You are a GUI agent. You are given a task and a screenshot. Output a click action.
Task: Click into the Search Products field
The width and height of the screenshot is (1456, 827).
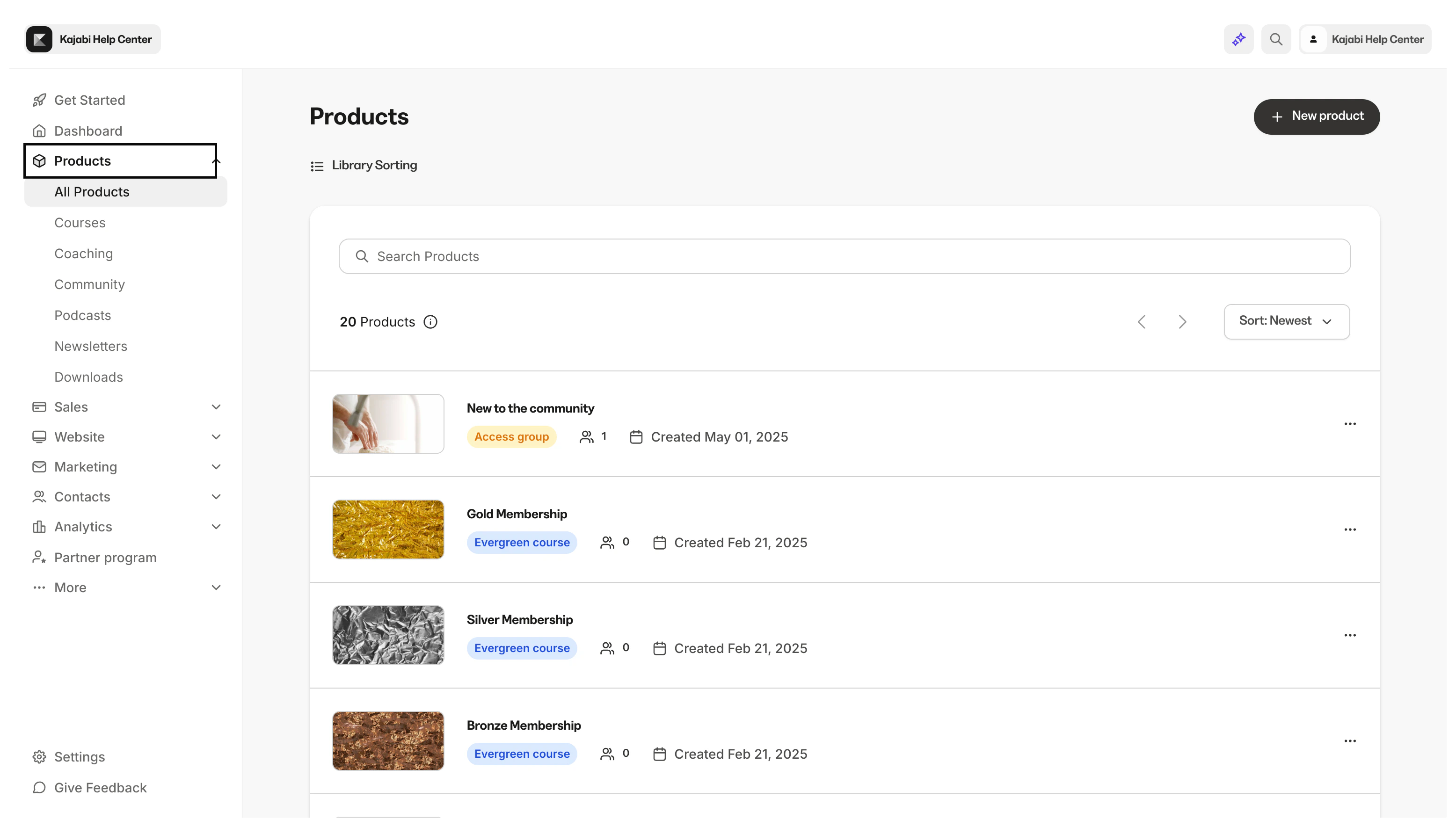(x=844, y=256)
